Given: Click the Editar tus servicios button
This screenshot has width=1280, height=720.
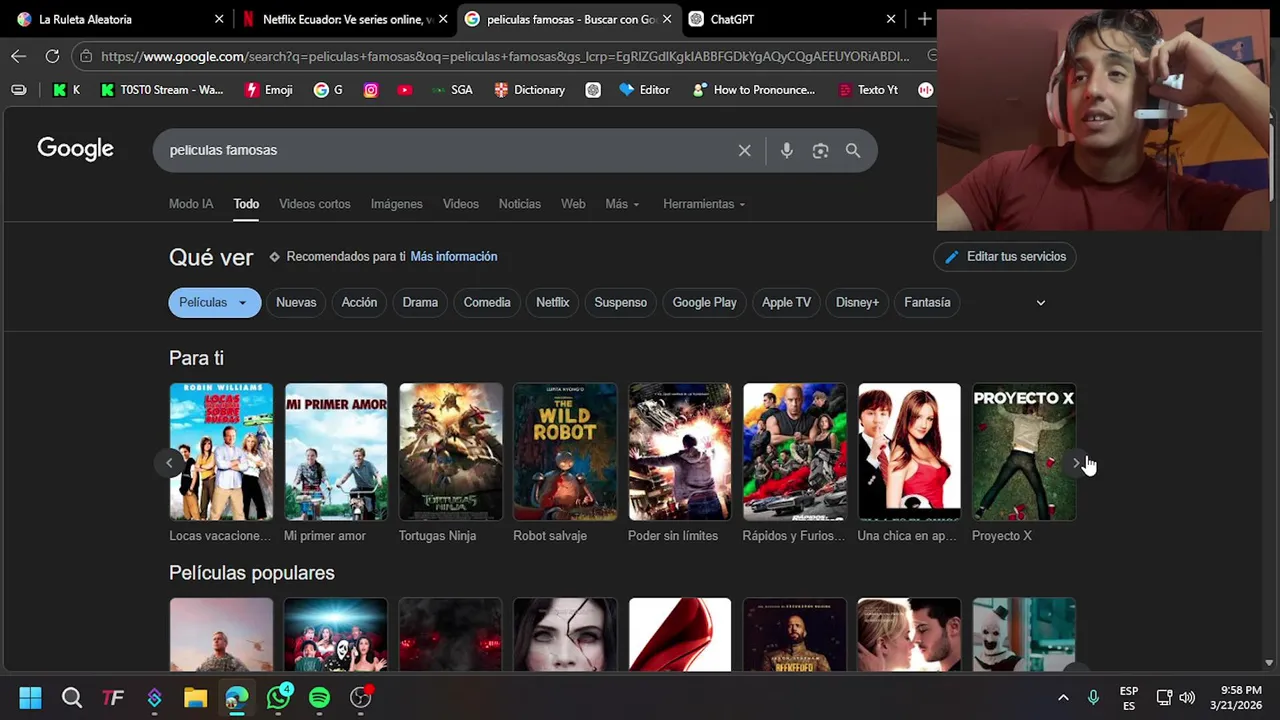Looking at the screenshot, I should click(1005, 257).
